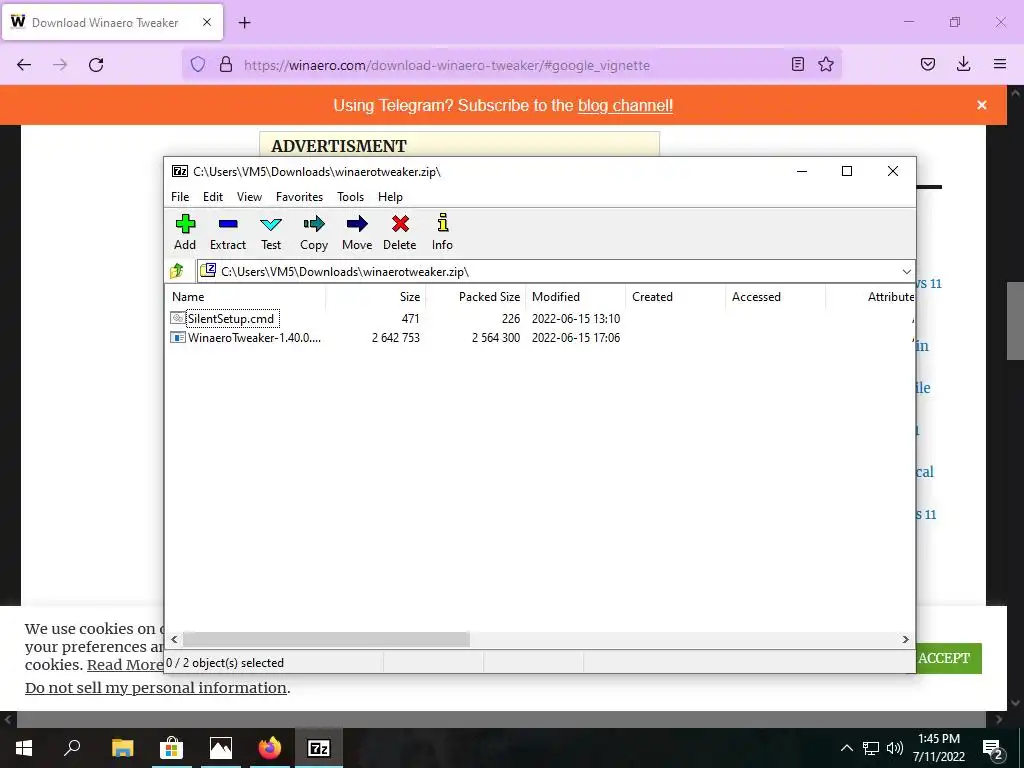Viewport: 1024px width, 768px height.
Task: Click the left arrow of 7-Zip horizontal scrollbar
Action: pyautogui.click(x=174, y=639)
